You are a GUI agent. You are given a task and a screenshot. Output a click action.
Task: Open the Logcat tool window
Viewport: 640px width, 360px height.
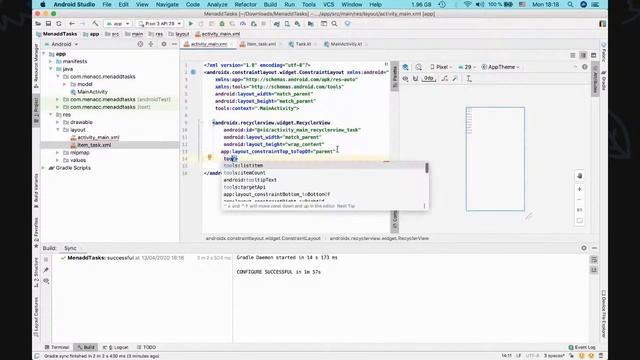pyautogui.click(x=116, y=347)
